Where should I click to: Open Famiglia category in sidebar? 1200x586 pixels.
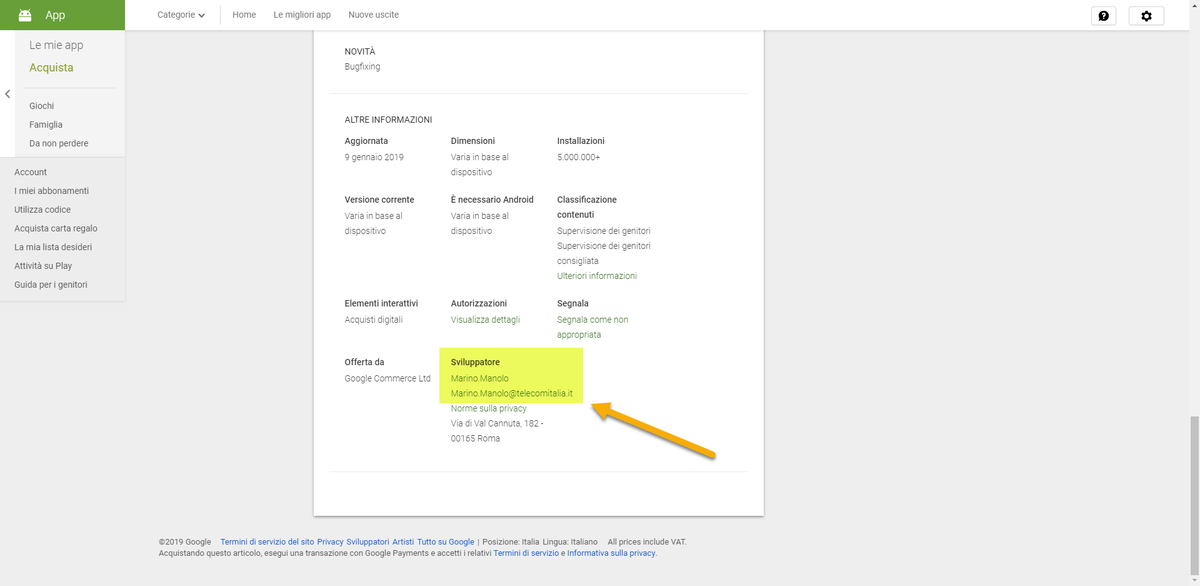46,125
